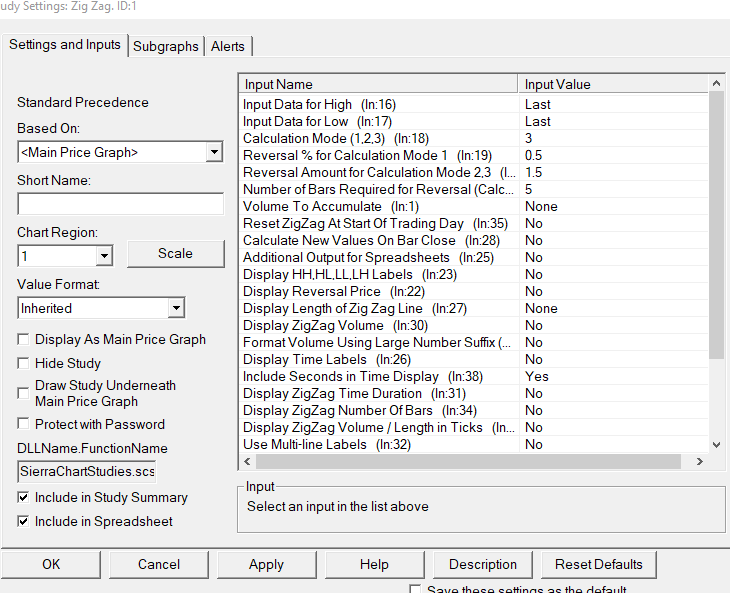Click the Reset Defaults button
730x593 pixels.
599,564
